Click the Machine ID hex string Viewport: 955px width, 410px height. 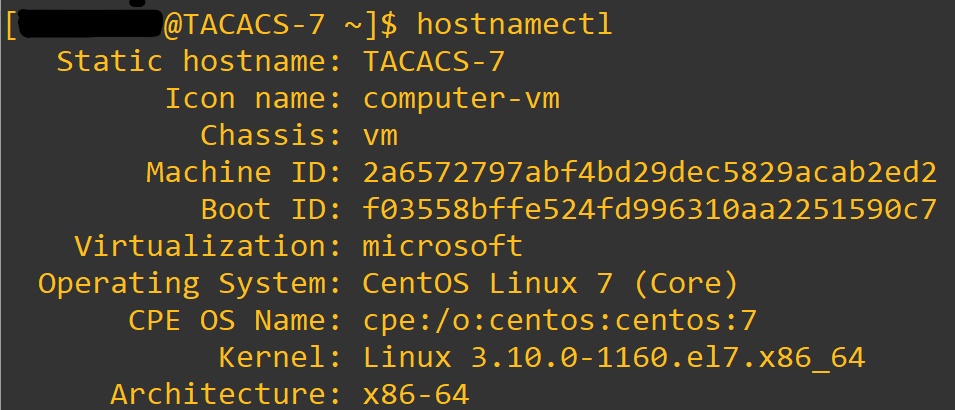[x=650, y=172]
